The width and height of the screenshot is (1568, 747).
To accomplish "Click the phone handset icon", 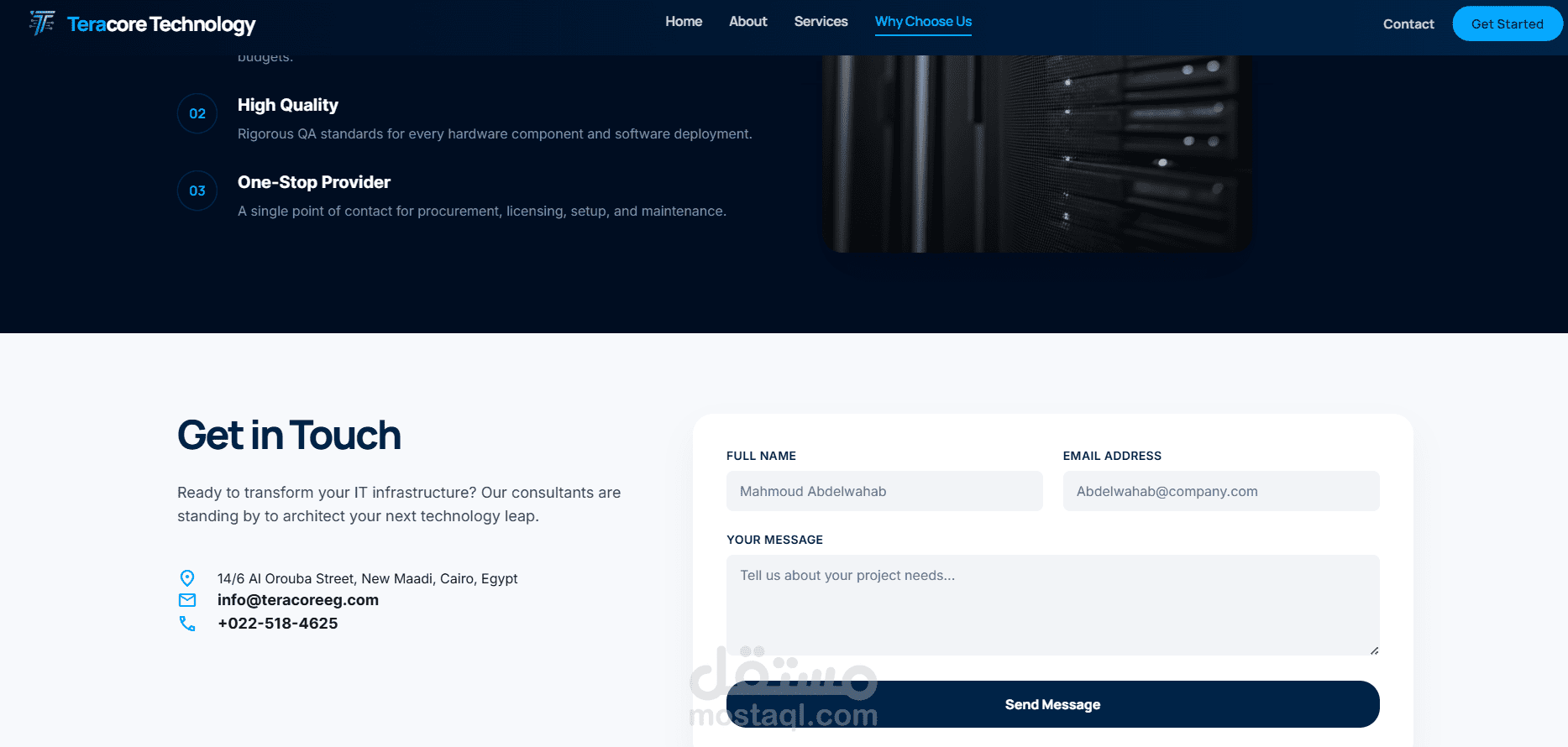I will pyautogui.click(x=187, y=624).
